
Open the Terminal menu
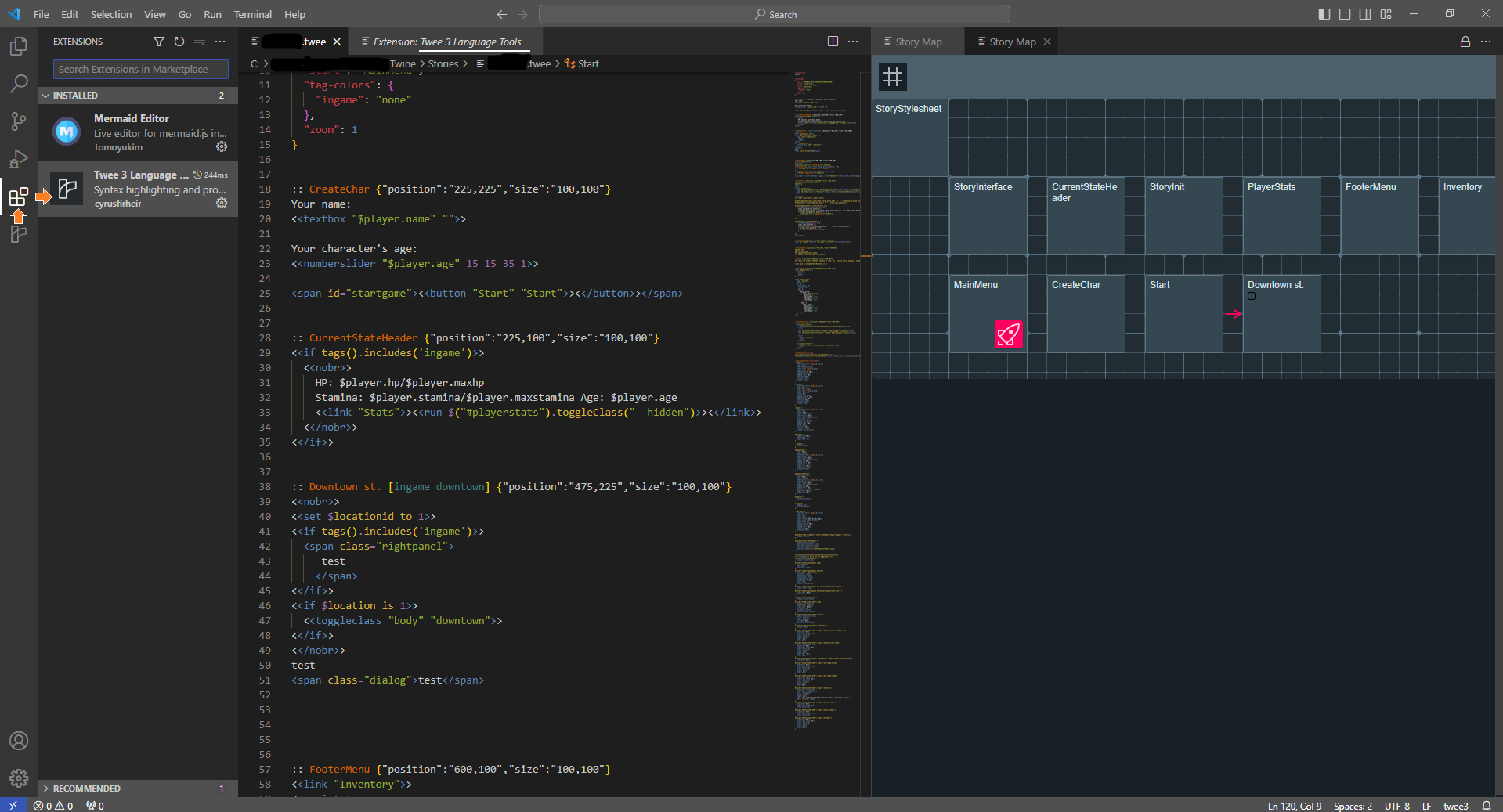[x=252, y=14]
